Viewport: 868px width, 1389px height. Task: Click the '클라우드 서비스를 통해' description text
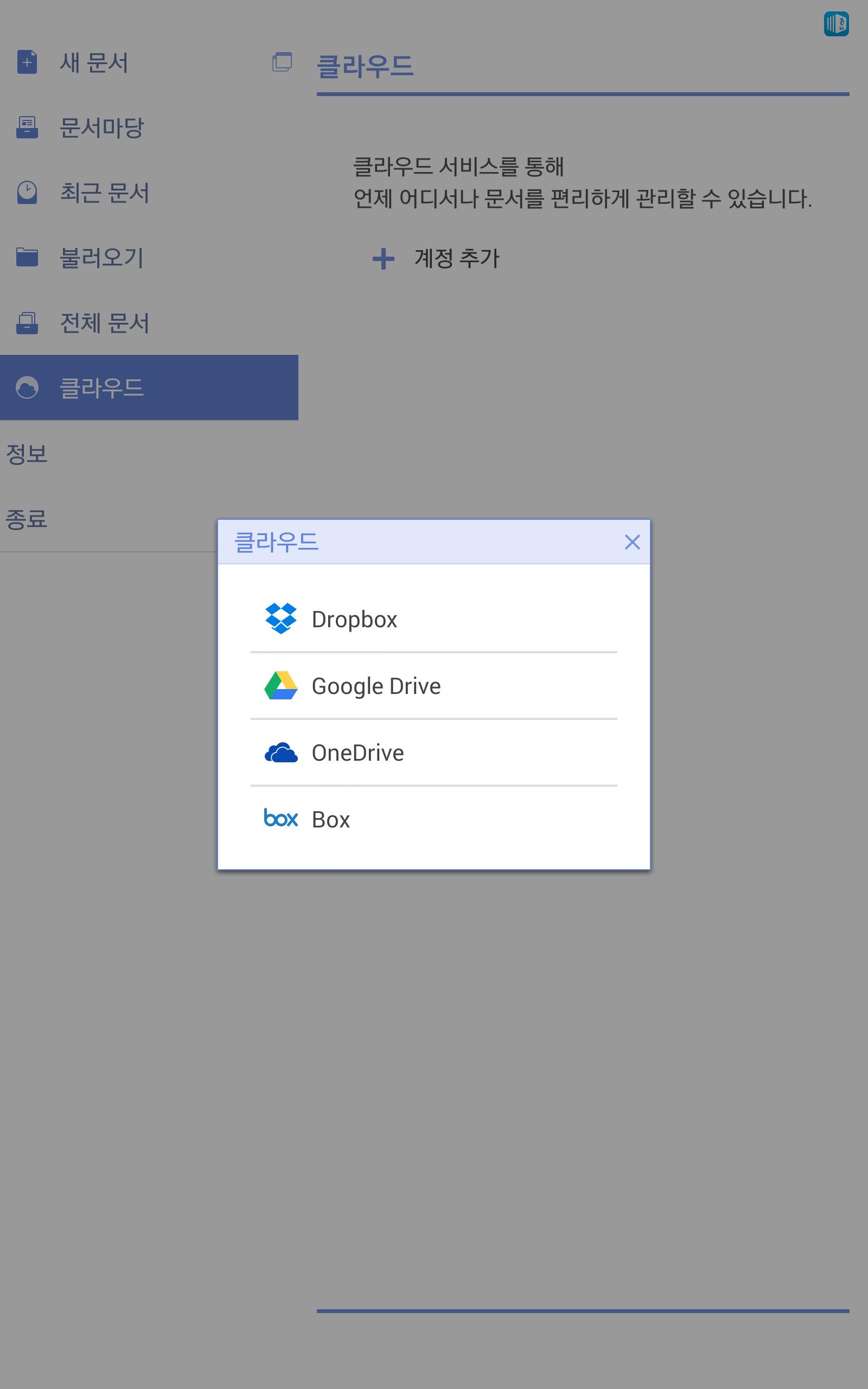click(458, 167)
